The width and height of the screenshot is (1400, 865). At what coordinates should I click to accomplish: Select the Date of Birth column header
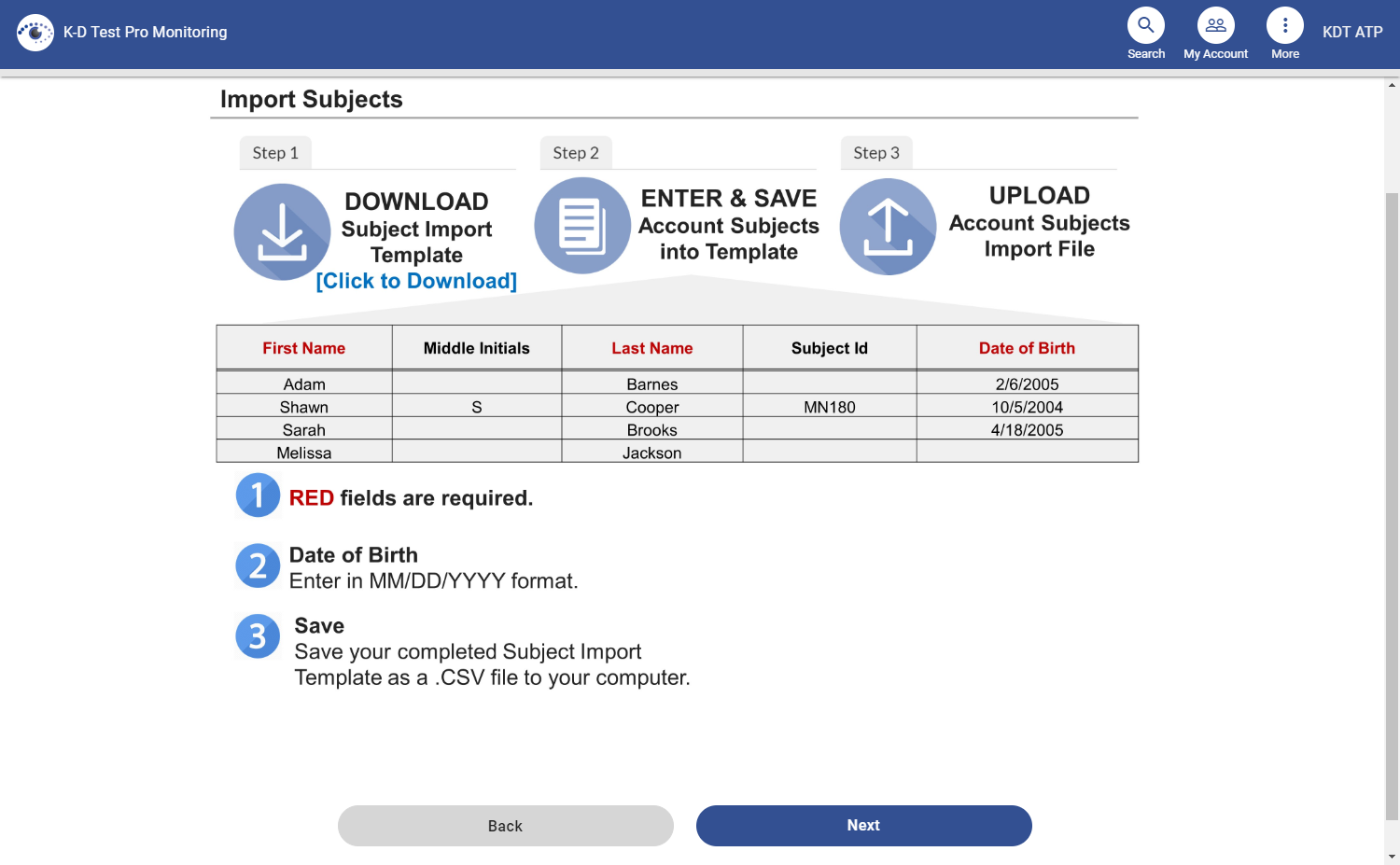pos(1027,347)
